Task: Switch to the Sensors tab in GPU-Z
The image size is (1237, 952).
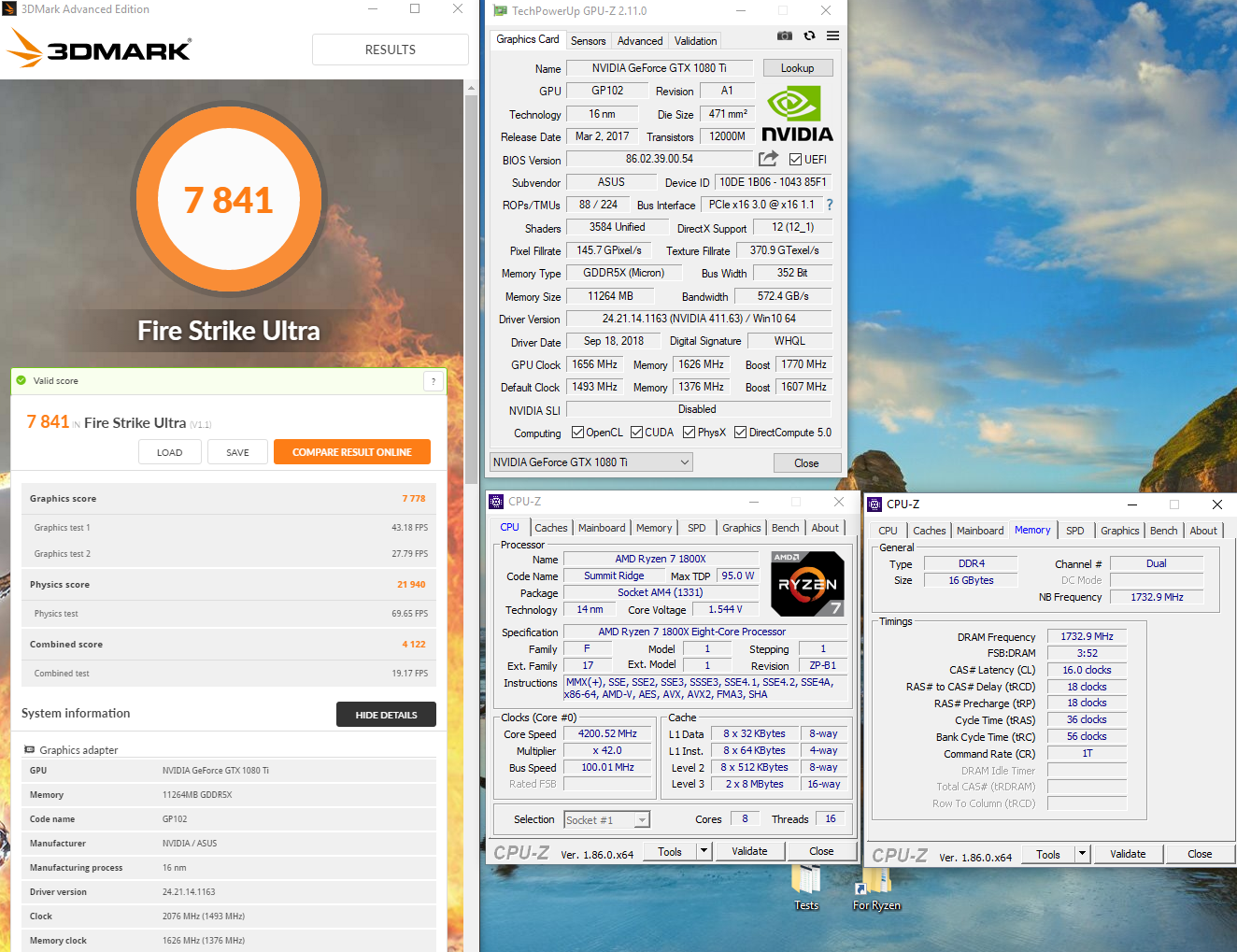Action: (589, 41)
